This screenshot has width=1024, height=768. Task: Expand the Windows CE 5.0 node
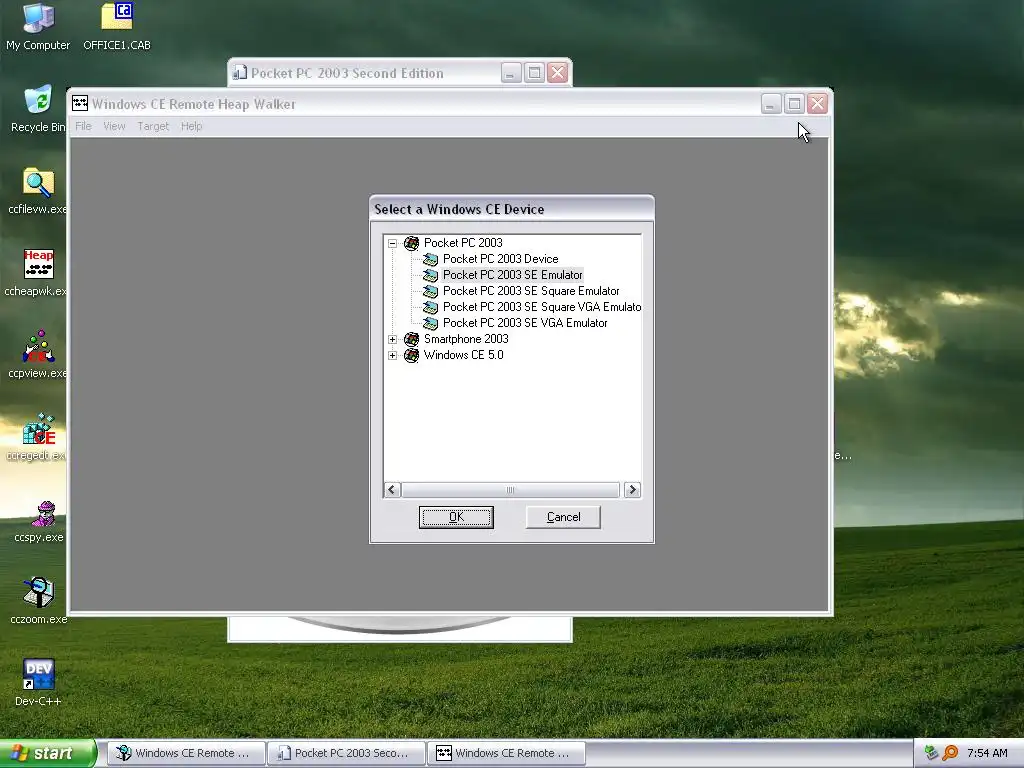coord(392,356)
